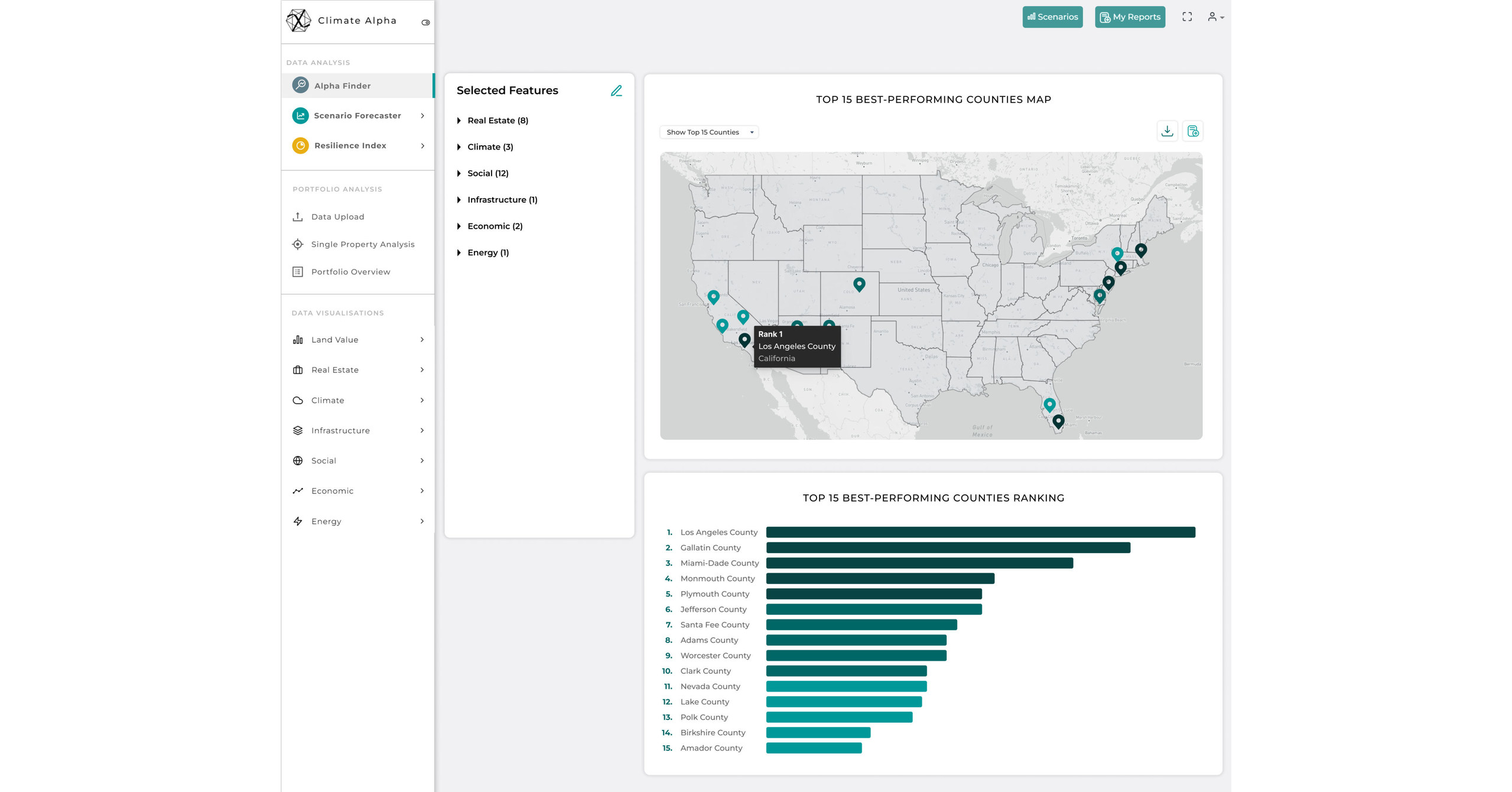This screenshot has height=792, width=1512.
Task: Download the counties map image
Action: coord(1167,131)
